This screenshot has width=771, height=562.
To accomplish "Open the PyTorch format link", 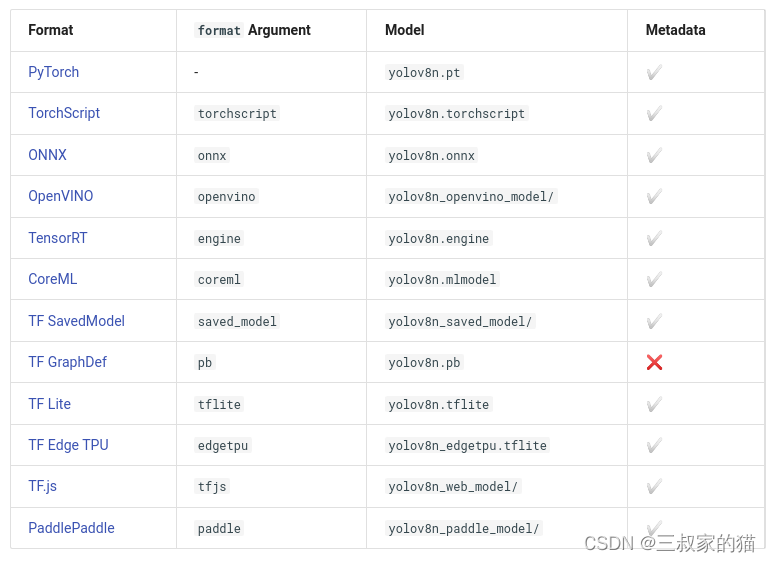I will (53, 72).
